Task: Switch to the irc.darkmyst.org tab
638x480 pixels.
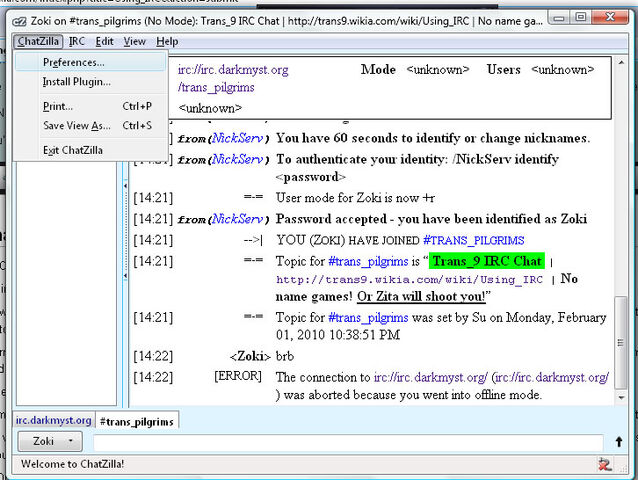Action: [54, 420]
